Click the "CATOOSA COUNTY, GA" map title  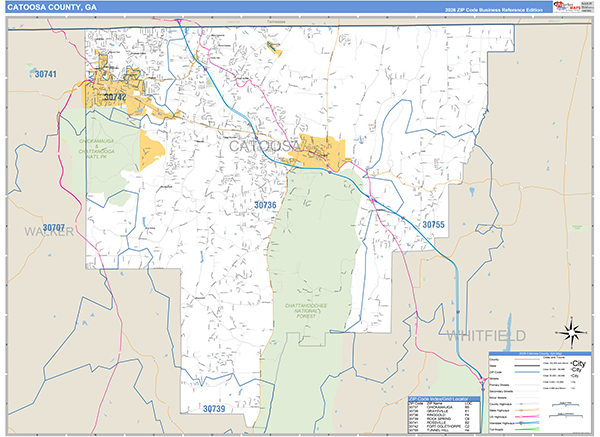[x=52, y=7]
